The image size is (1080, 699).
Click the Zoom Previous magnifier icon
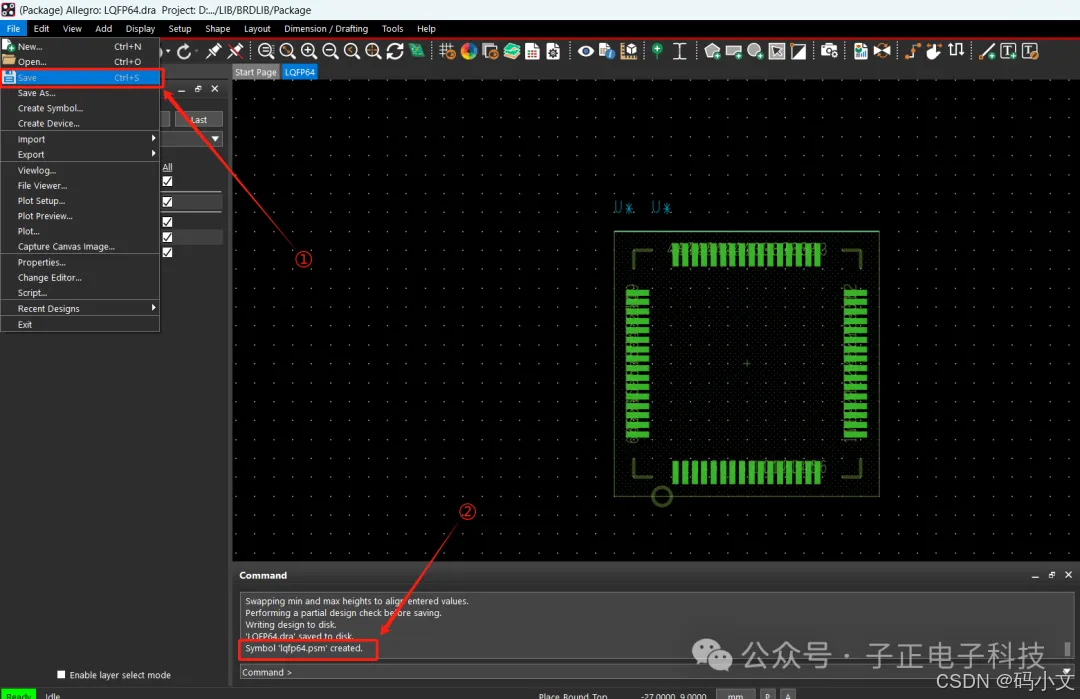coord(352,52)
